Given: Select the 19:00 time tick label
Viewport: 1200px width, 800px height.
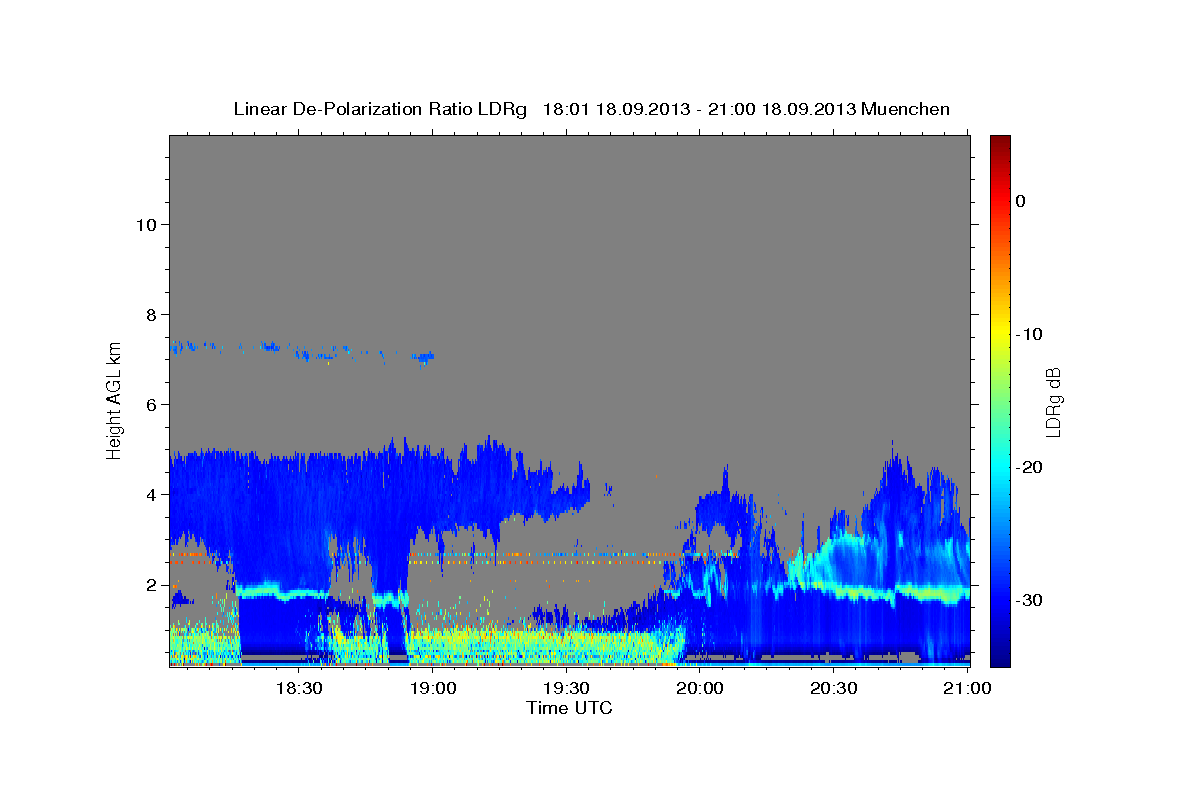Looking at the screenshot, I should click(x=432, y=688).
